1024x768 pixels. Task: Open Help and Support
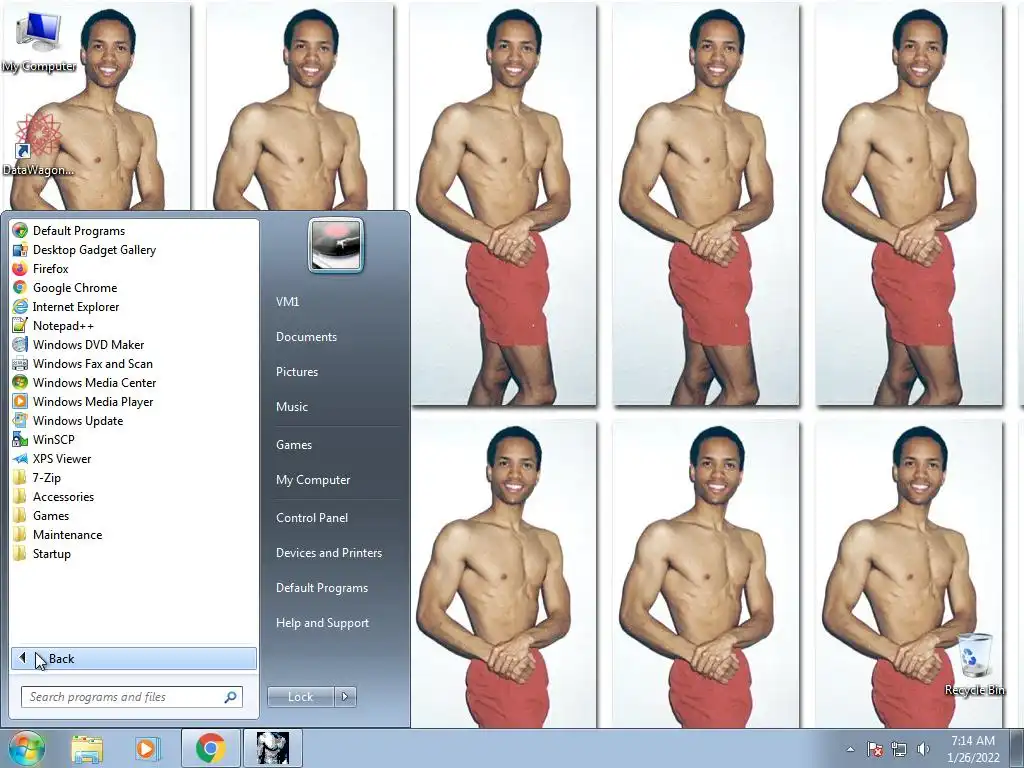(322, 622)
